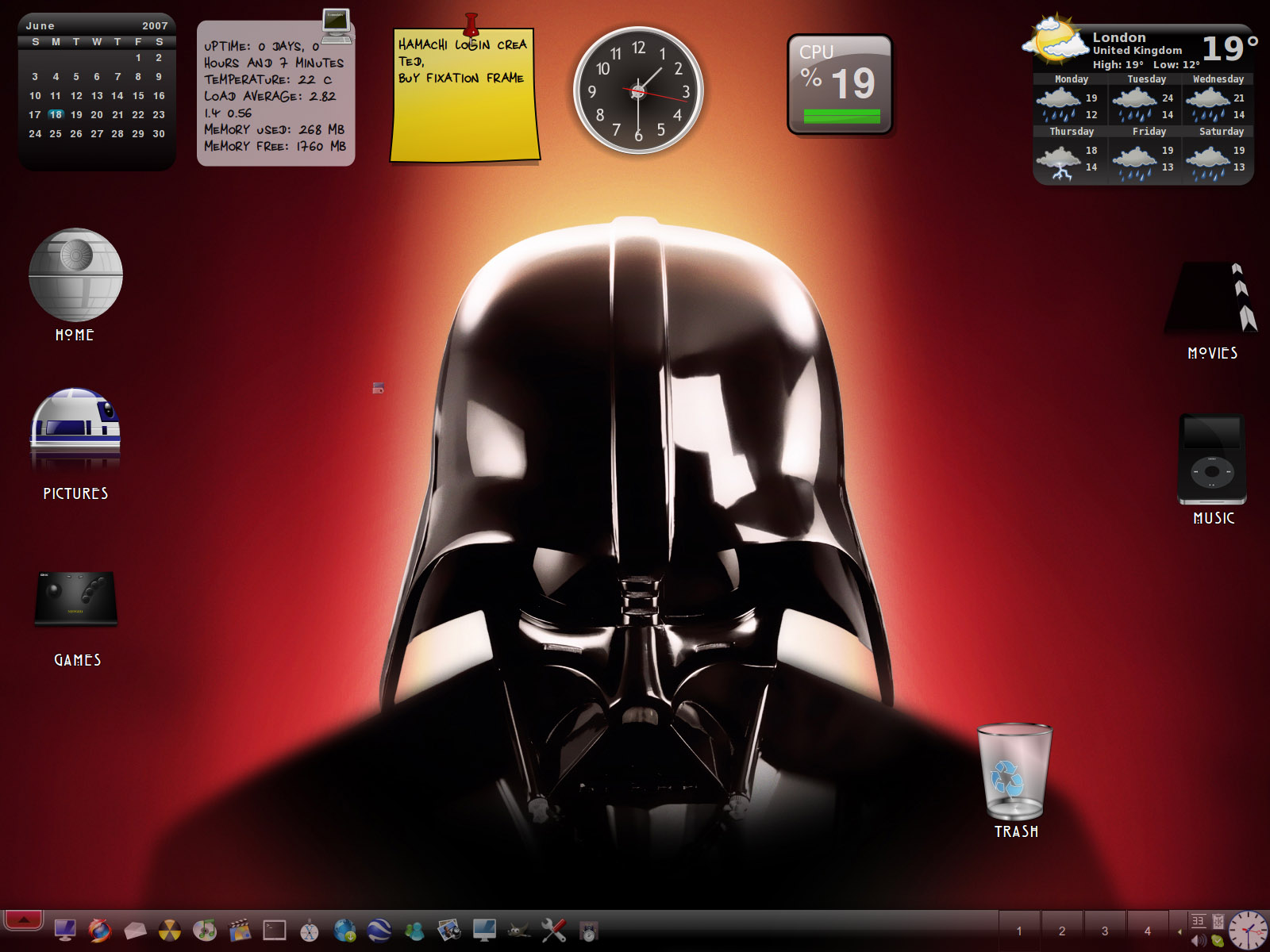This screenshot has width=1270, height=952.
Task: Click the Monday forecast cell
Action: (1070, 98)
